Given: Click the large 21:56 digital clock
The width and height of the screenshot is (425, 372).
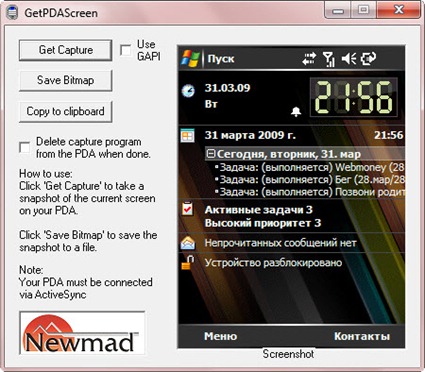Looking at the screenshot, I should point(354,97).
